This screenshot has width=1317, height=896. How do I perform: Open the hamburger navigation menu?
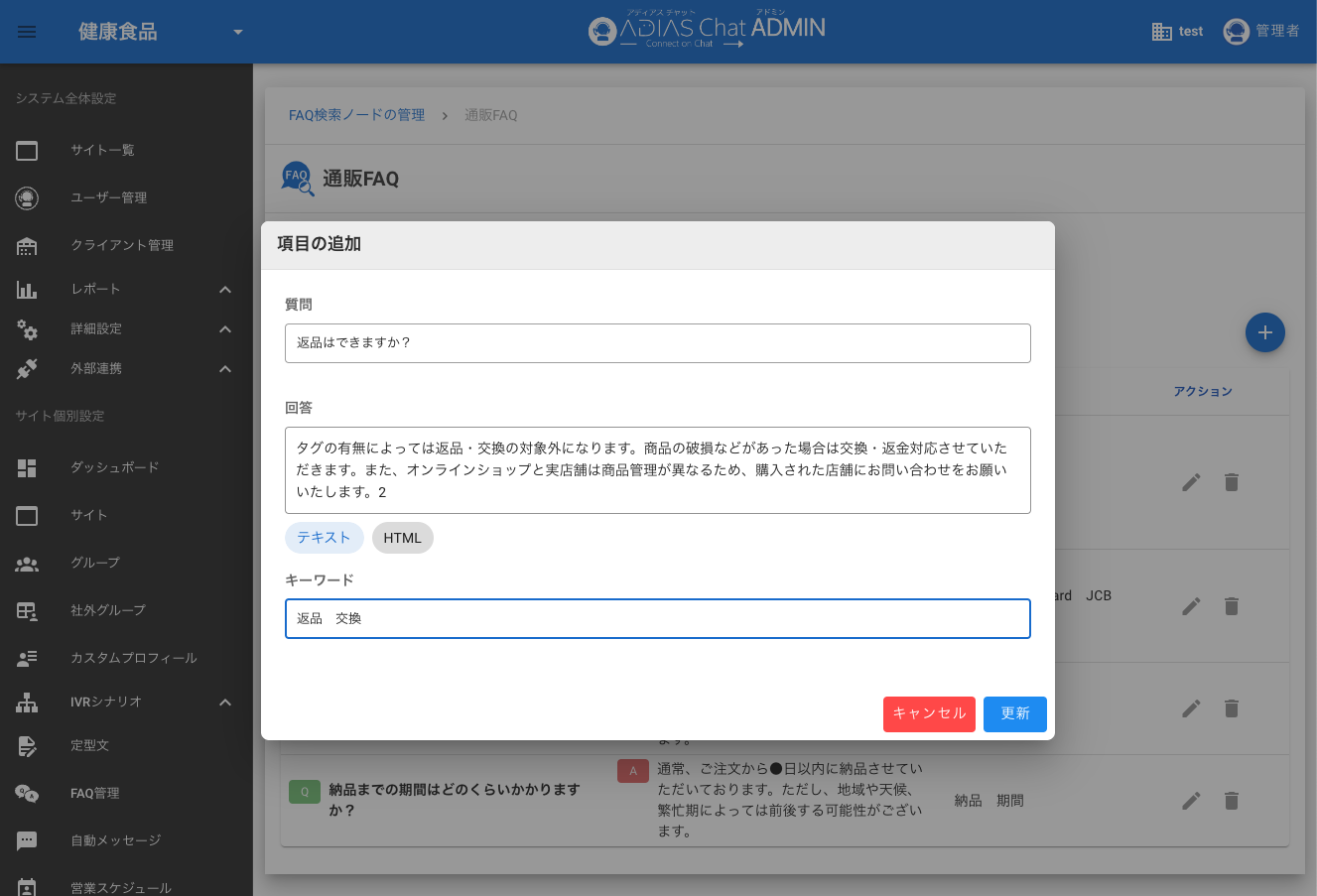click(27, 32)
